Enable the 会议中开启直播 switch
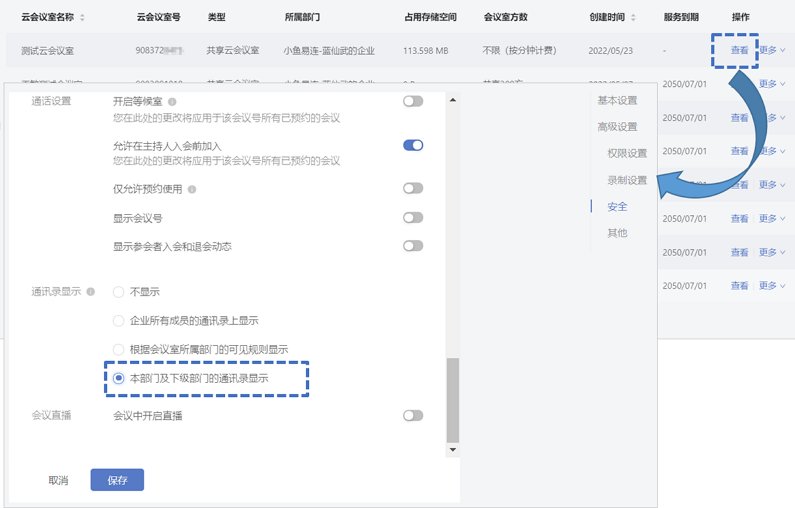The image size is (795, 508). pyautogui.click(x=413, y=416)
